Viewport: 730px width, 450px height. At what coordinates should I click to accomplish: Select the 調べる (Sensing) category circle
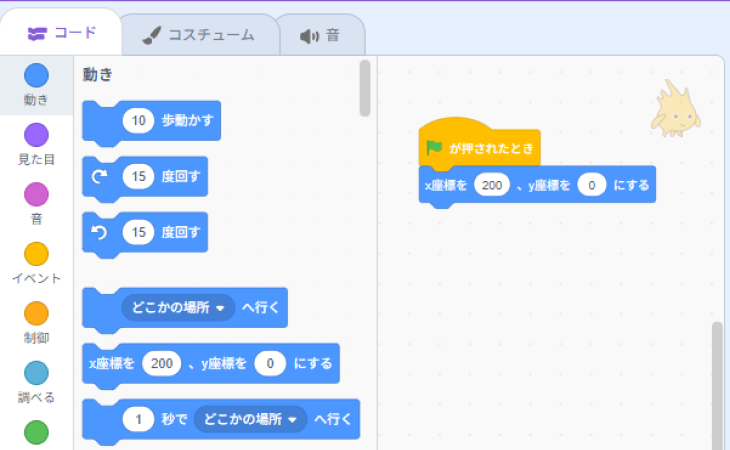coord(36,373)
